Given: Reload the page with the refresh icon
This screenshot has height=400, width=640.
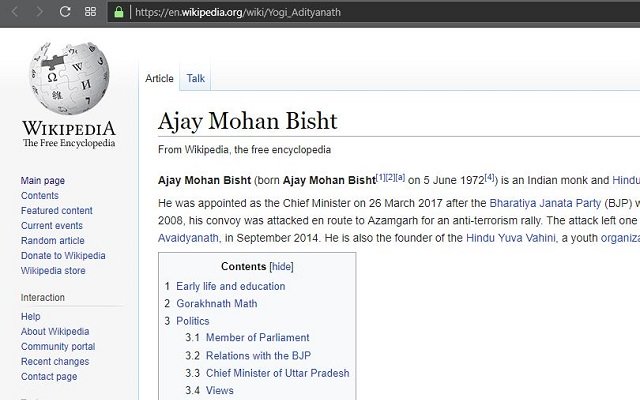Looking at the screenshot, I should (65, 12).
